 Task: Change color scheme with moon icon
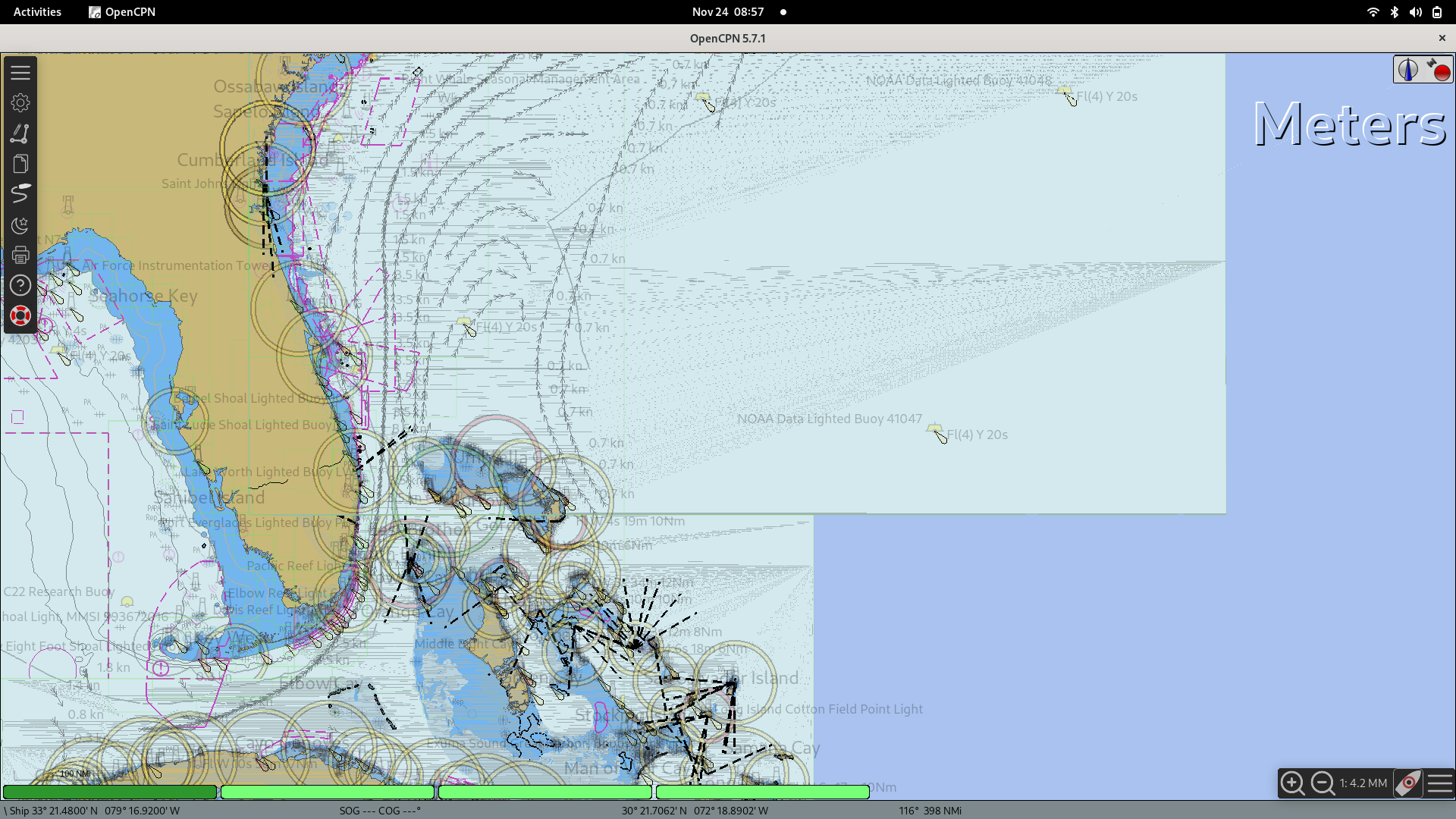(20, 225)
